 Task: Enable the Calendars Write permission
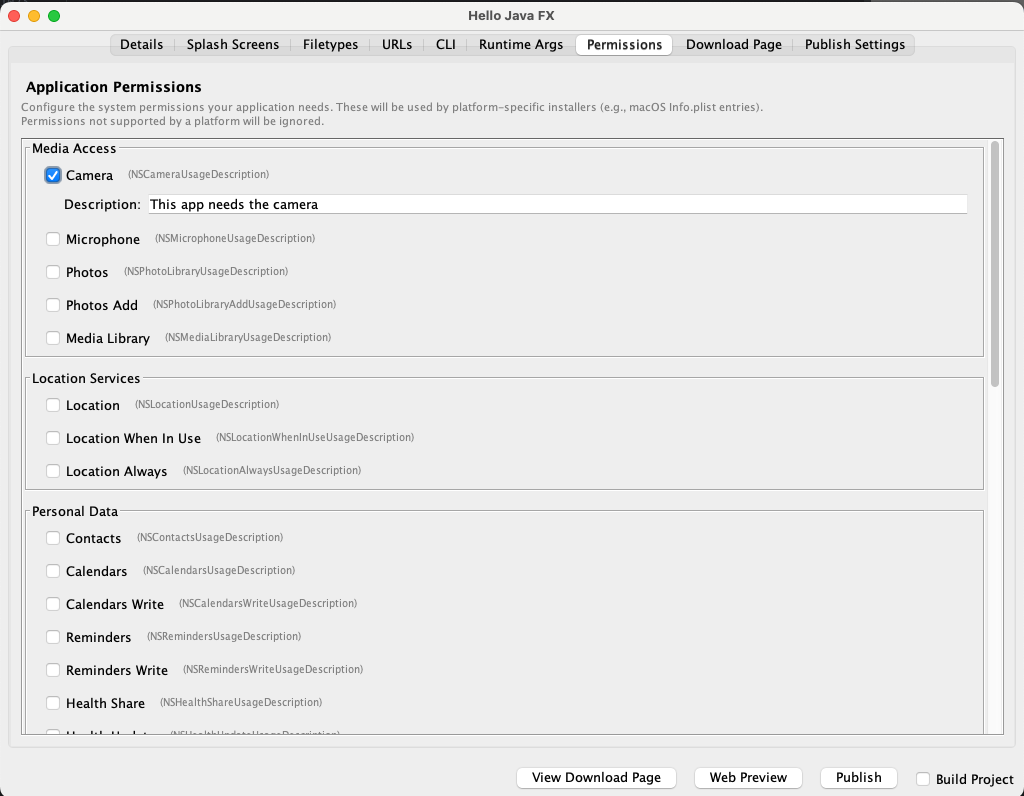53,604
